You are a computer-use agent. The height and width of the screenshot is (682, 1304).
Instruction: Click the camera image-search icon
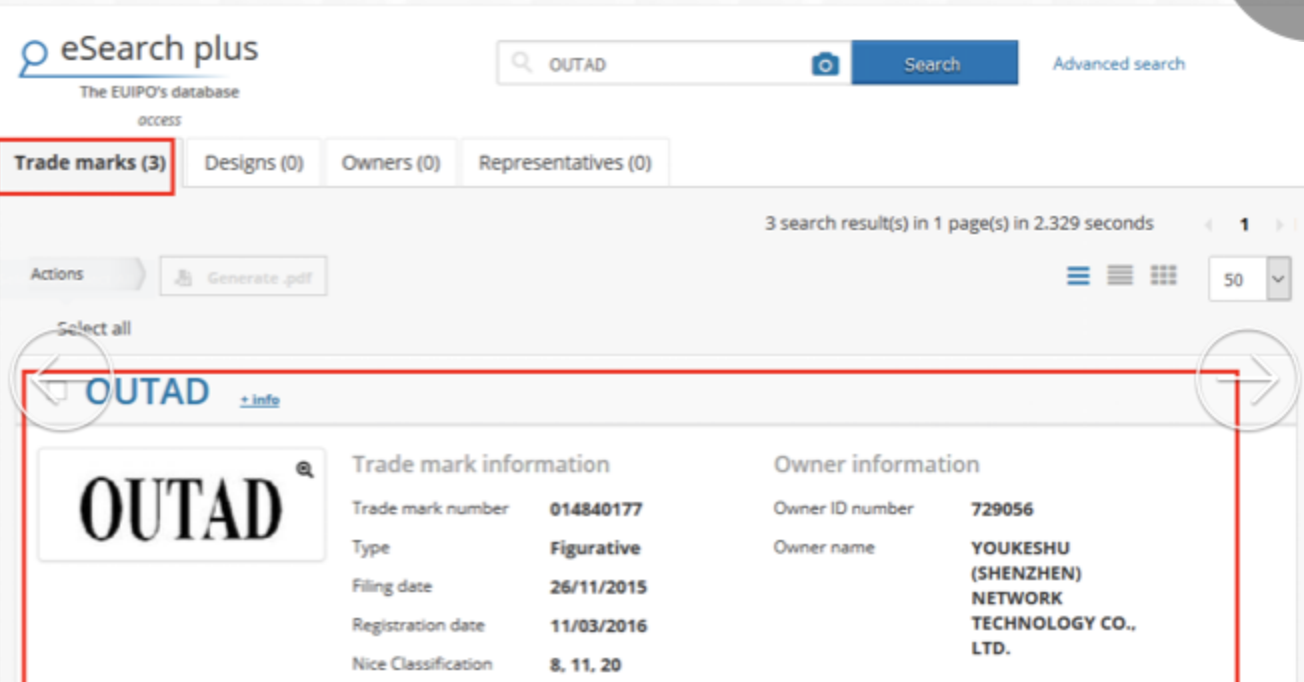coord(825,64)
